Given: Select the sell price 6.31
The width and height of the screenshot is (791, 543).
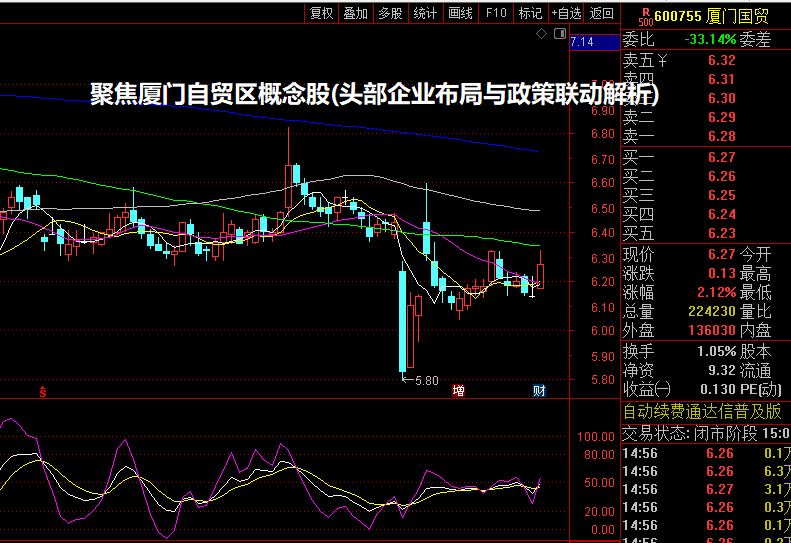Looking at the screenshot, I should 721,79.
